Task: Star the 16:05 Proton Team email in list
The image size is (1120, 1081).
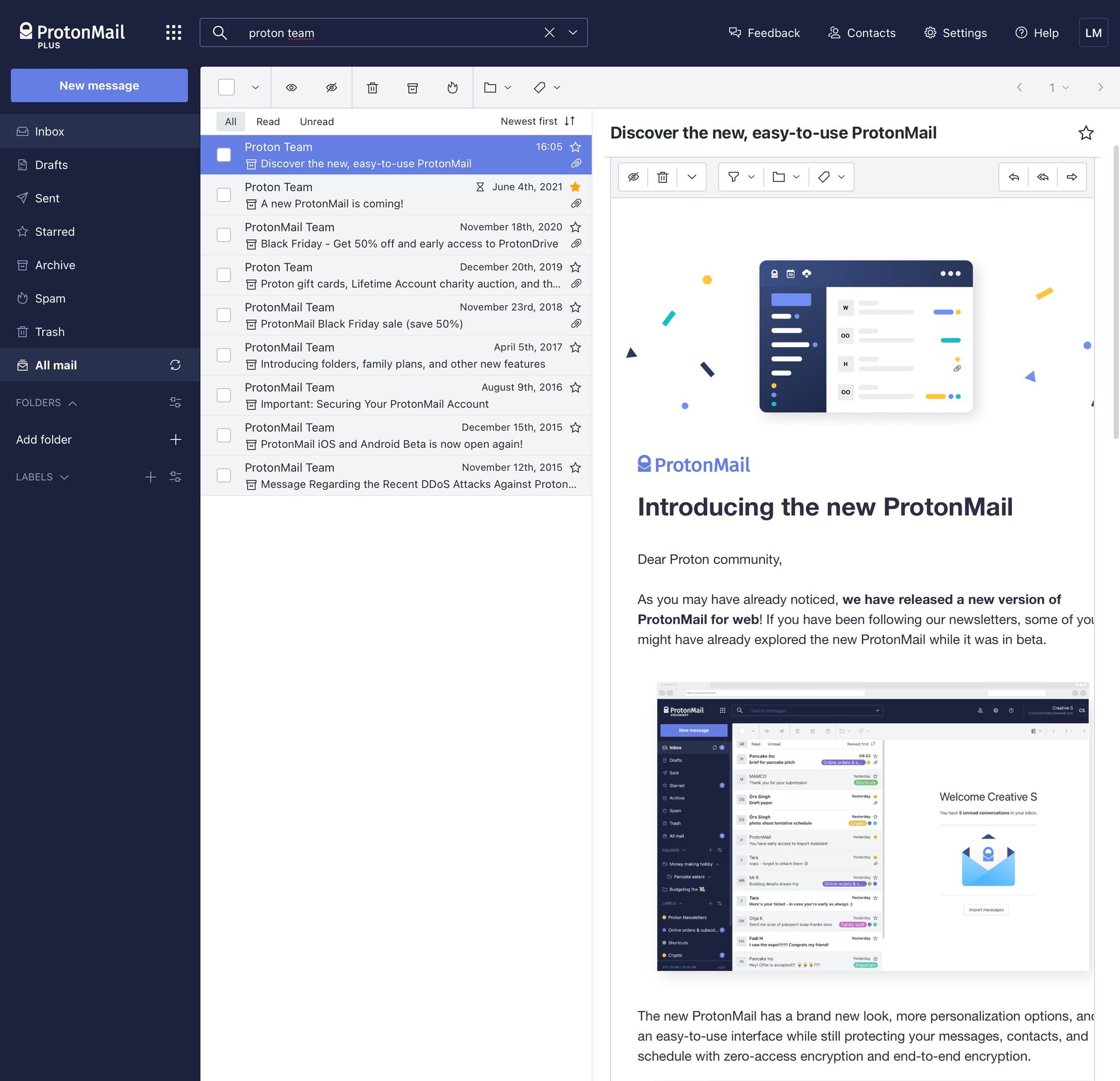Action: (x=576, y=147)
